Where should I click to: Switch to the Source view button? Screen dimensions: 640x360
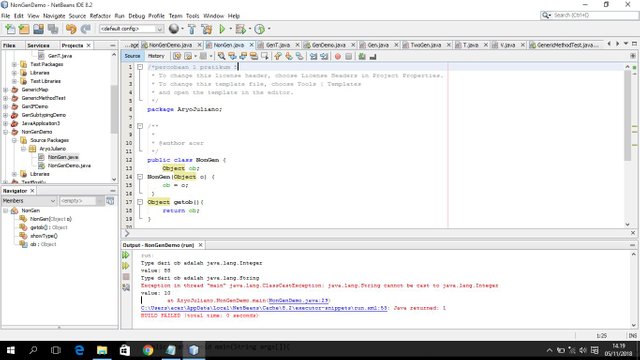[132, 56]
